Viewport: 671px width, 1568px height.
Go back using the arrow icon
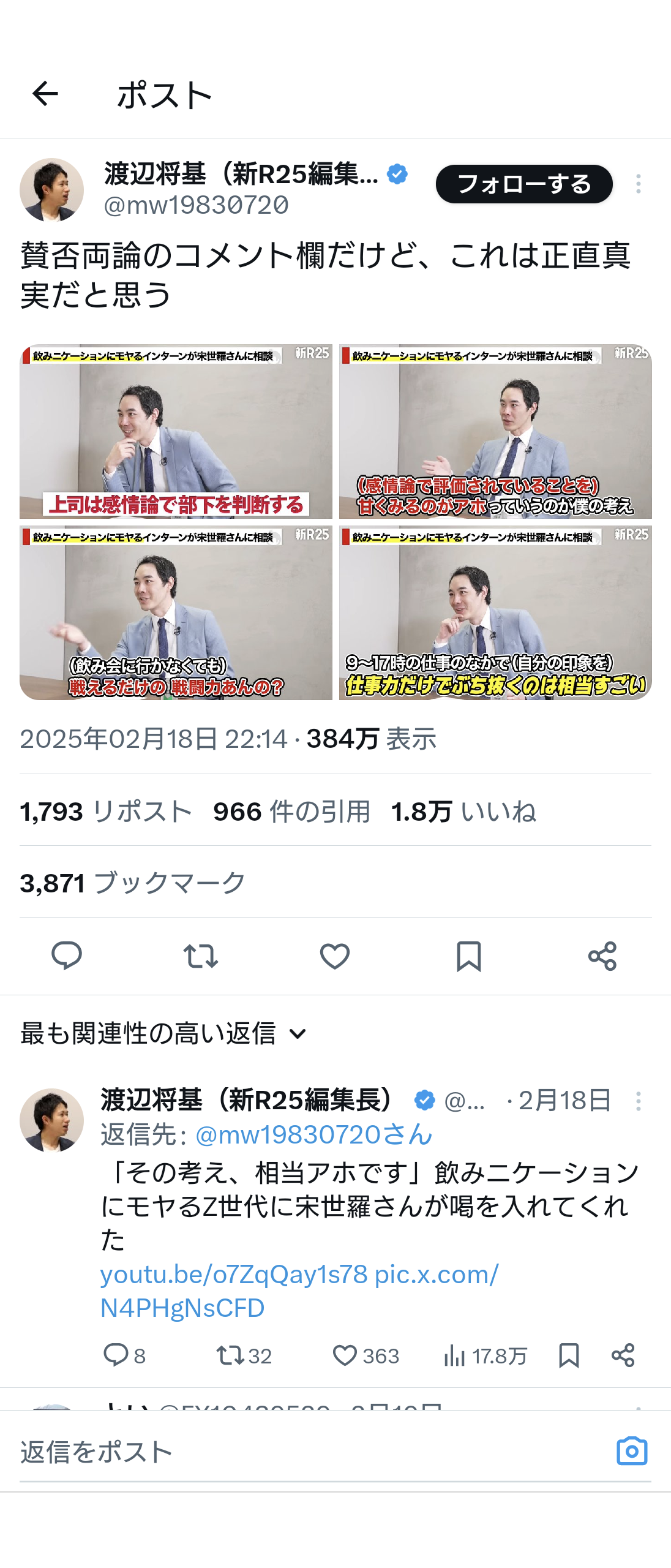click(45, 94)
